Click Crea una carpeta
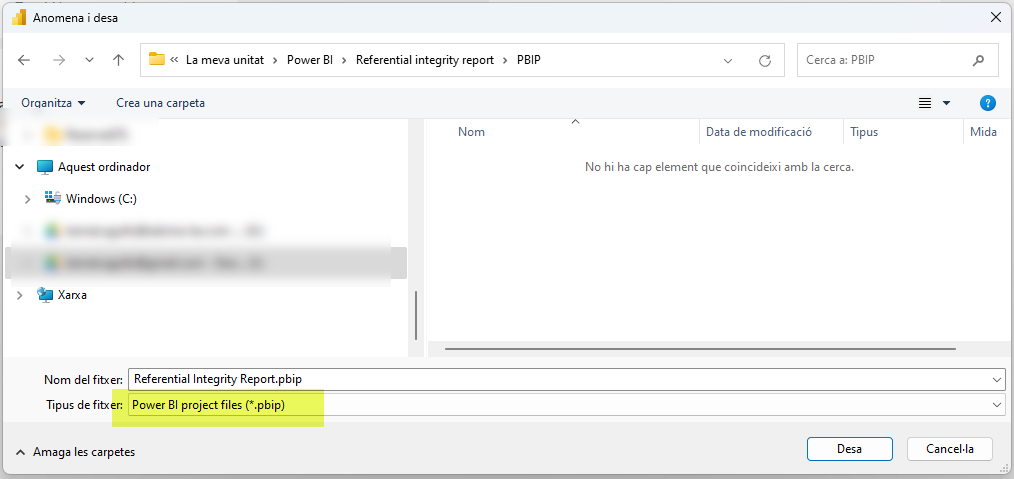The image size is (1014, 479). (x=160, y=103)
